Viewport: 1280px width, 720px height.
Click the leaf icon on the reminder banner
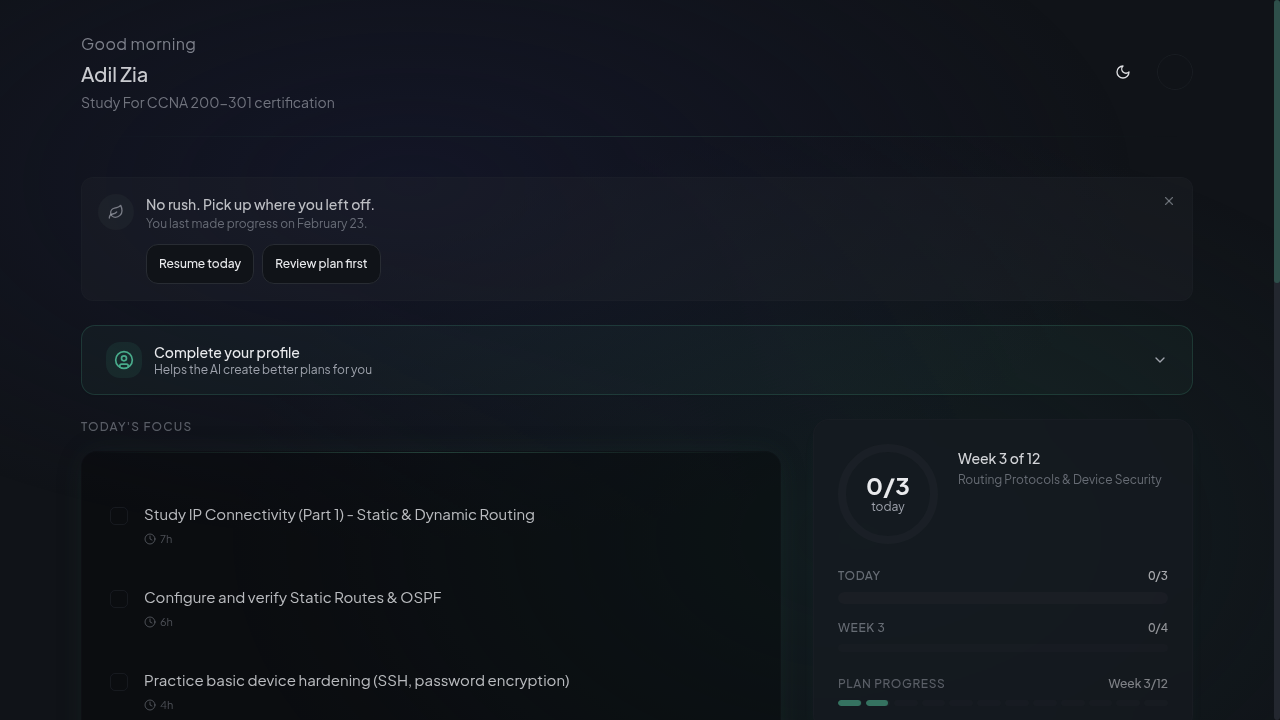tap(116, 212)
